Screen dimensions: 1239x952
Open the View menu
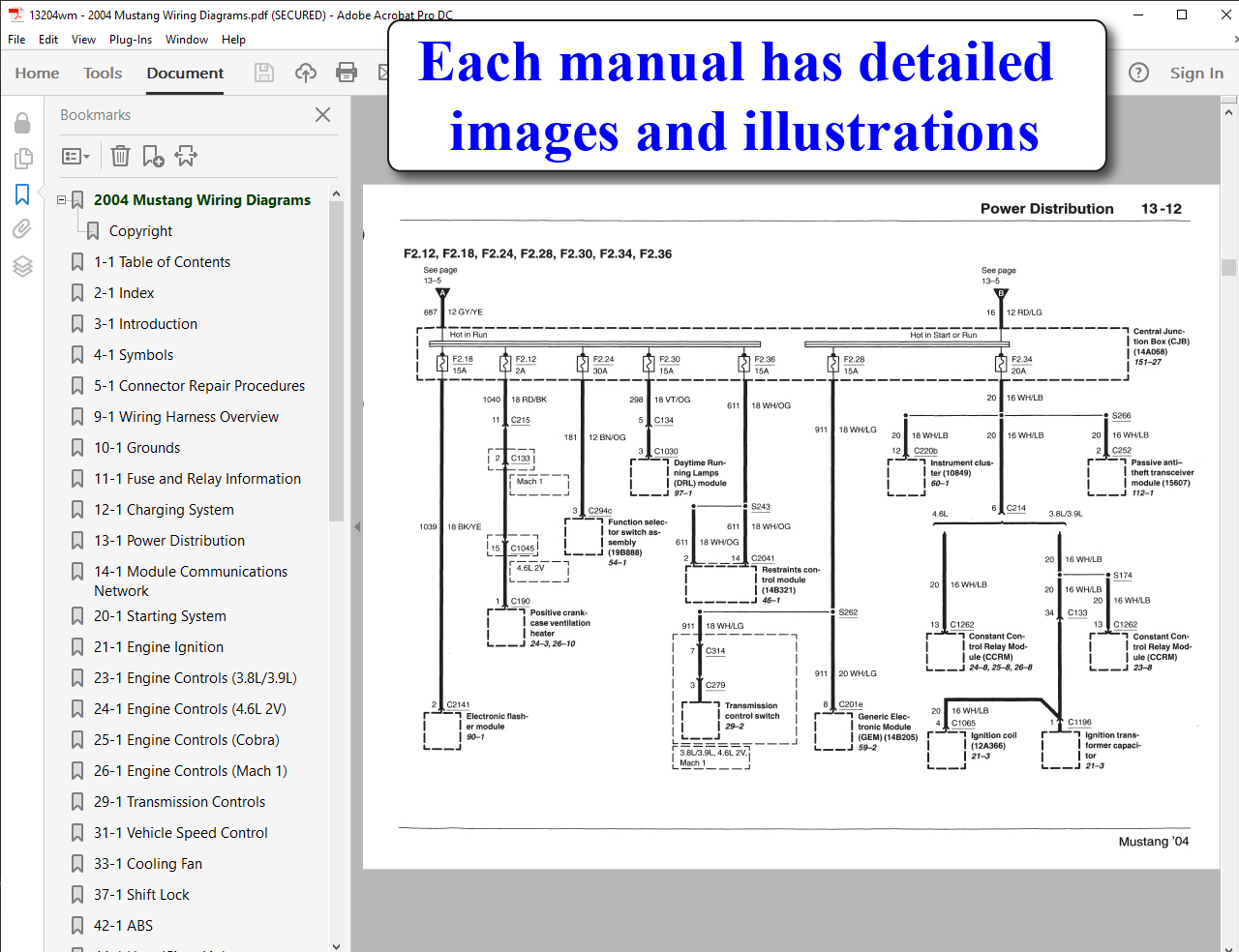[x=84, y=40]
